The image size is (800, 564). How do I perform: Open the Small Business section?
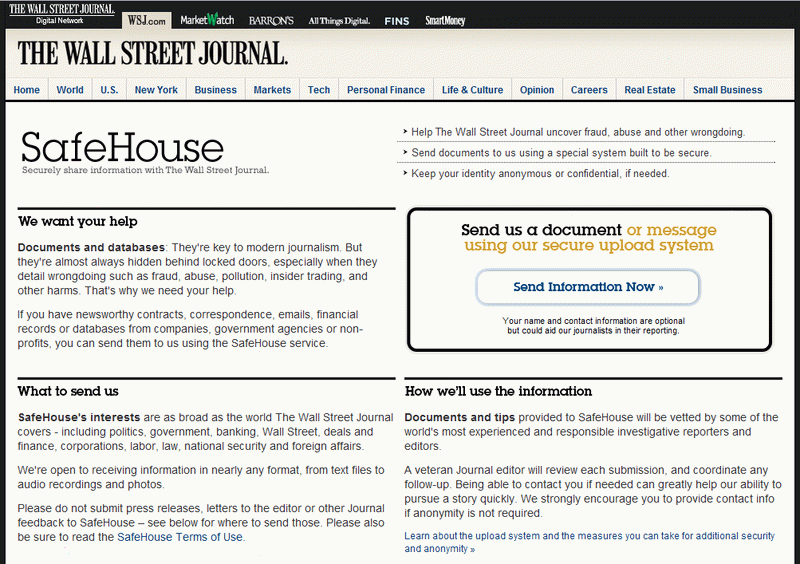pos(728,90)
